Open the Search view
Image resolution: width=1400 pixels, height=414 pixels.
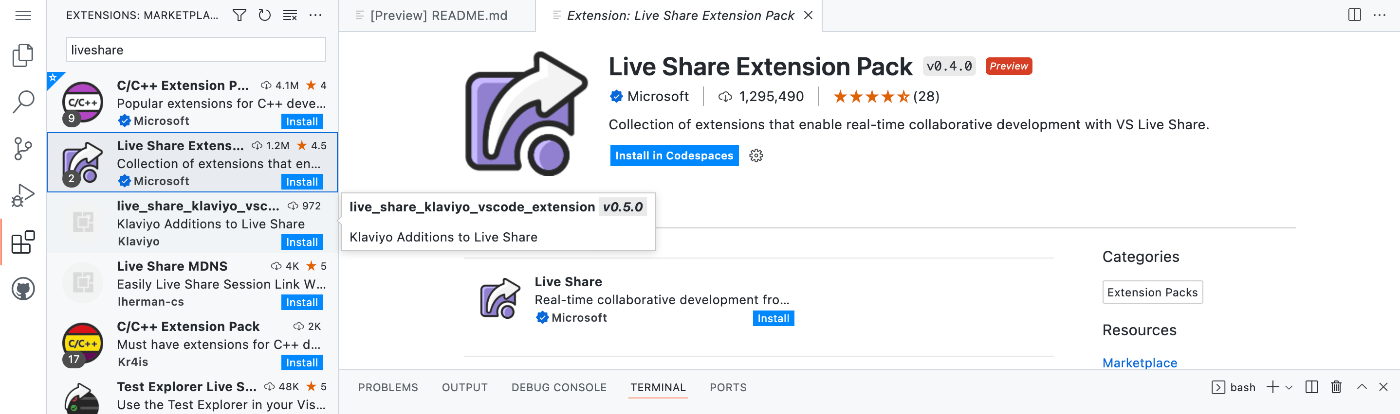pos(23,101)
